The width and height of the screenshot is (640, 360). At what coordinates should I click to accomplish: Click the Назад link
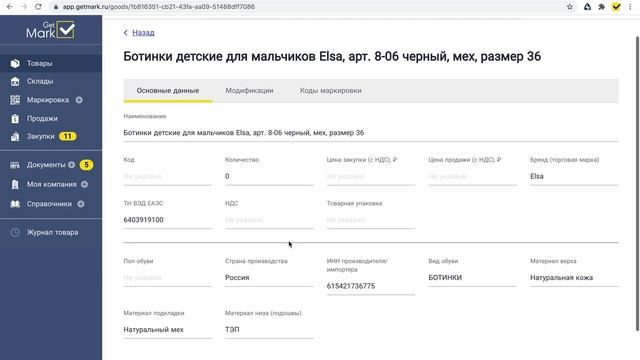(x=143, y=33)
